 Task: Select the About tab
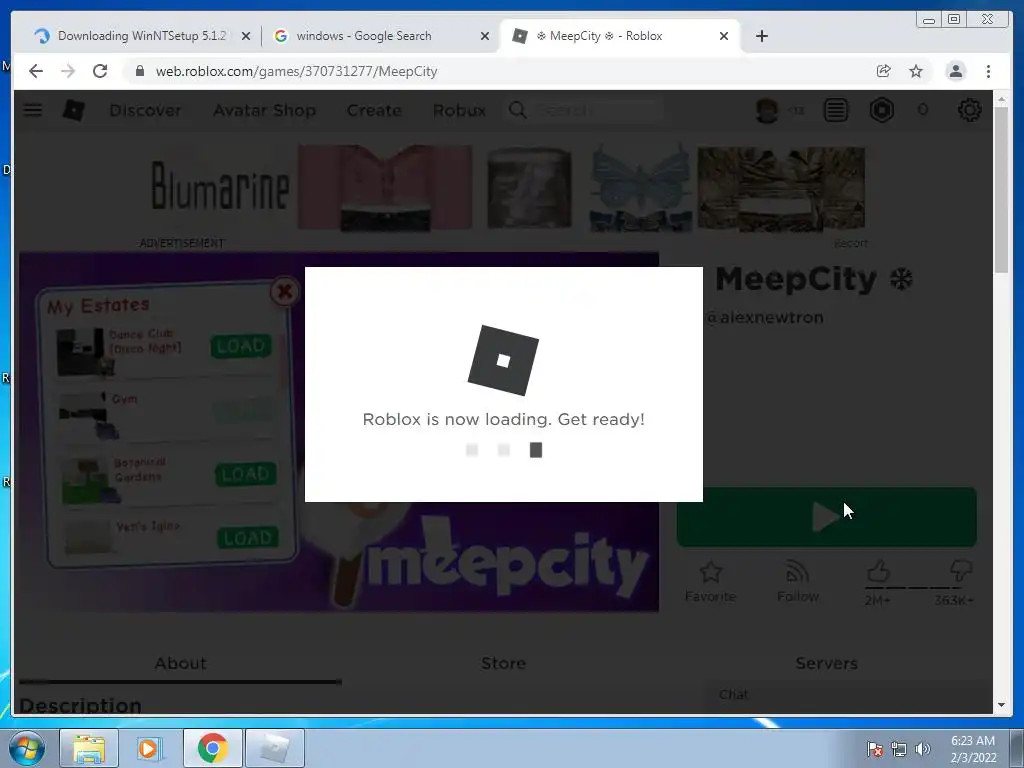pyautogui.click(x=180, y=664)
